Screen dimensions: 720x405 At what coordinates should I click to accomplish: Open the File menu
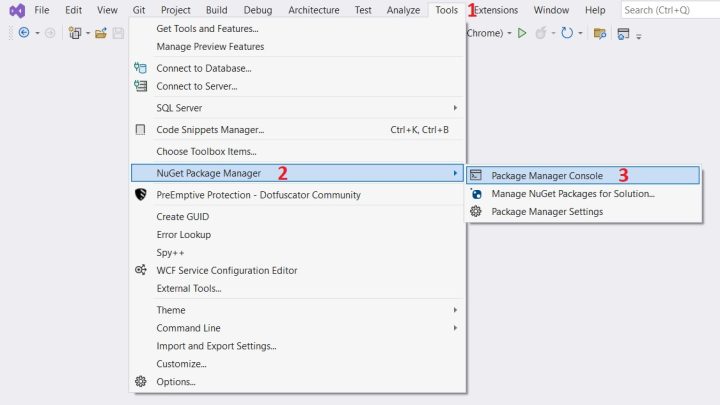(x=42, y=10)
